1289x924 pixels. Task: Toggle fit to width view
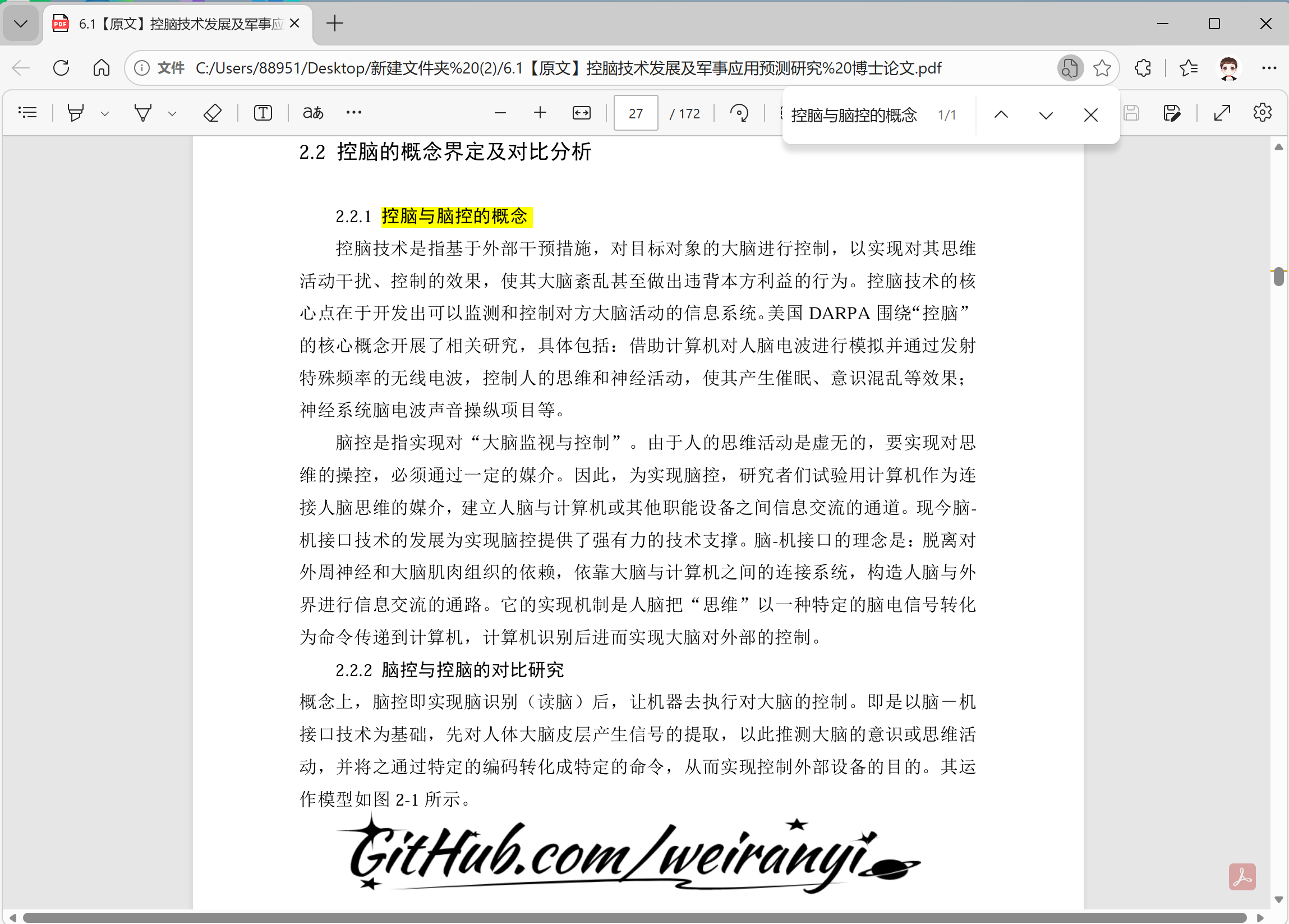582,113
